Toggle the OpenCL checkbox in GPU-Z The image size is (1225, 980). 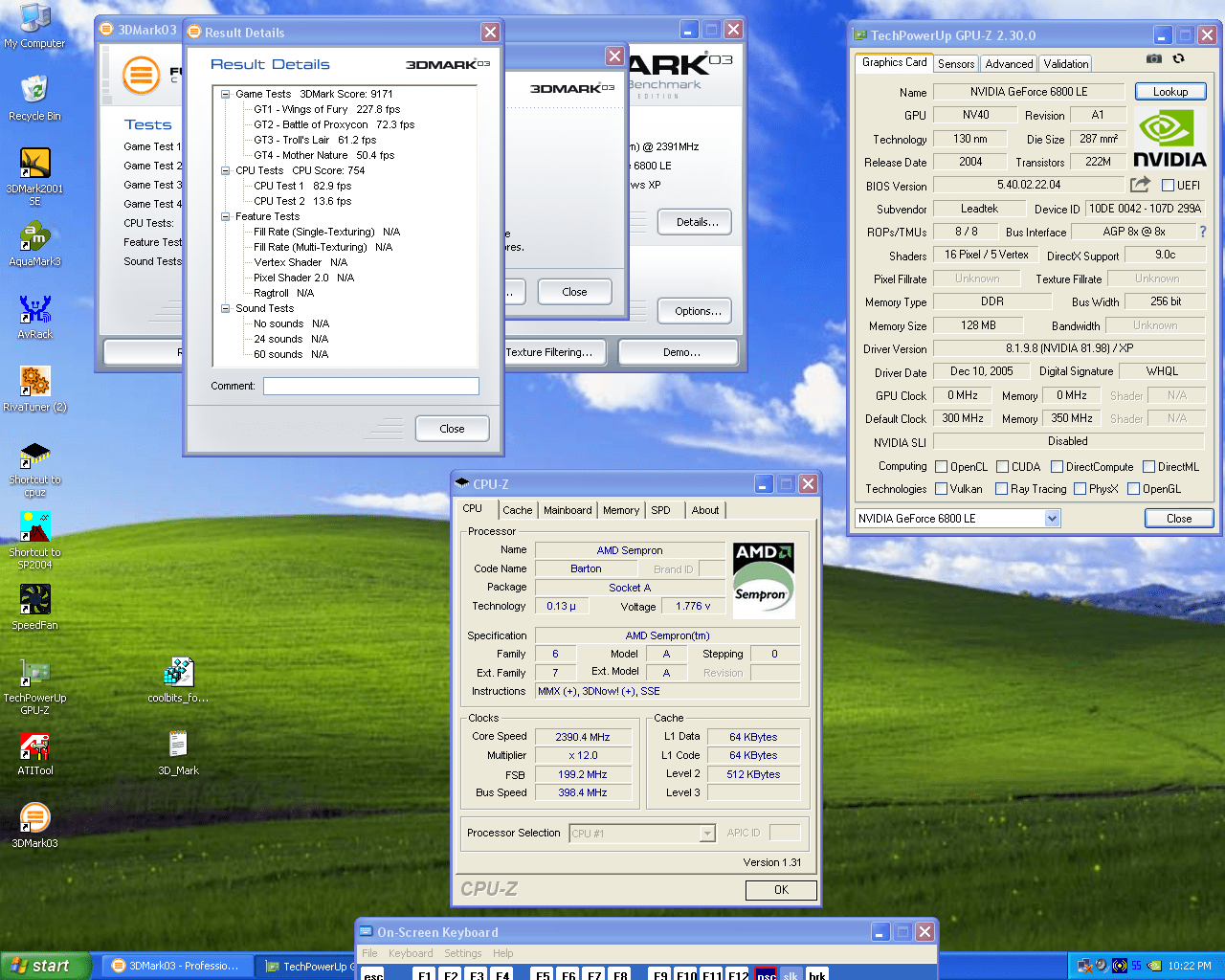tap(942, 467)
